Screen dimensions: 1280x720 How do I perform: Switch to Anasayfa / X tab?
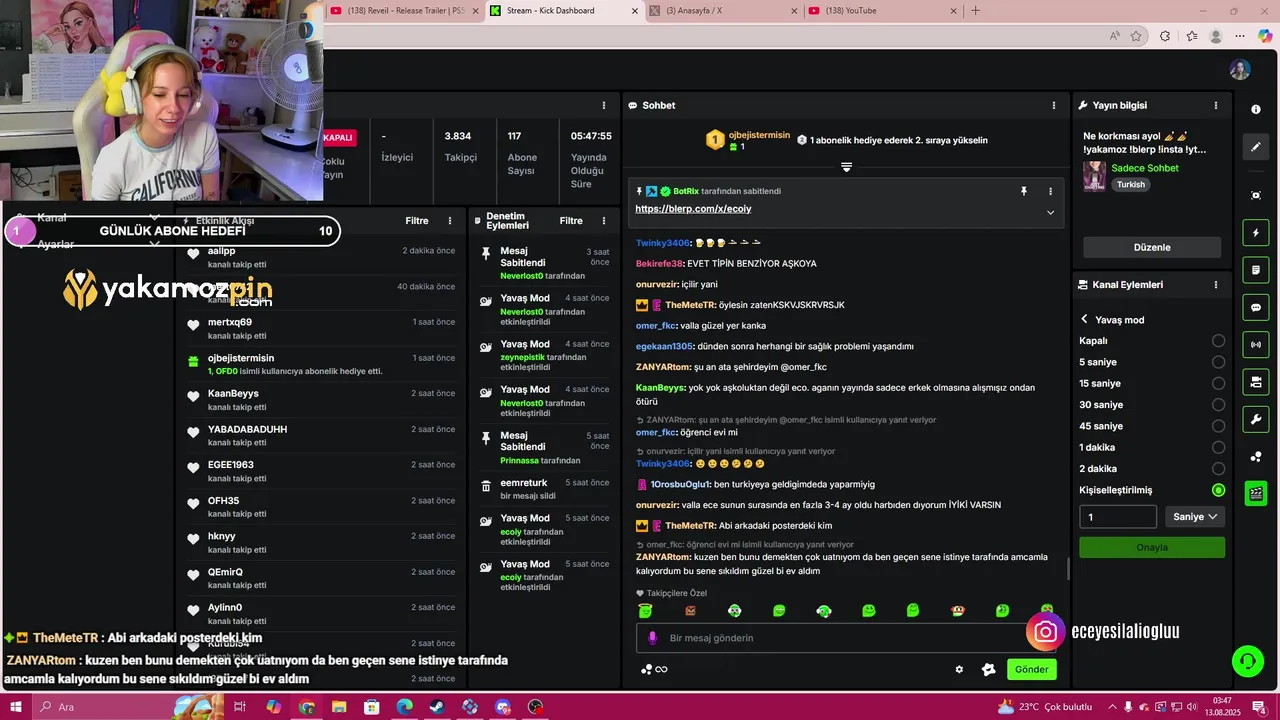pos(722,11)
